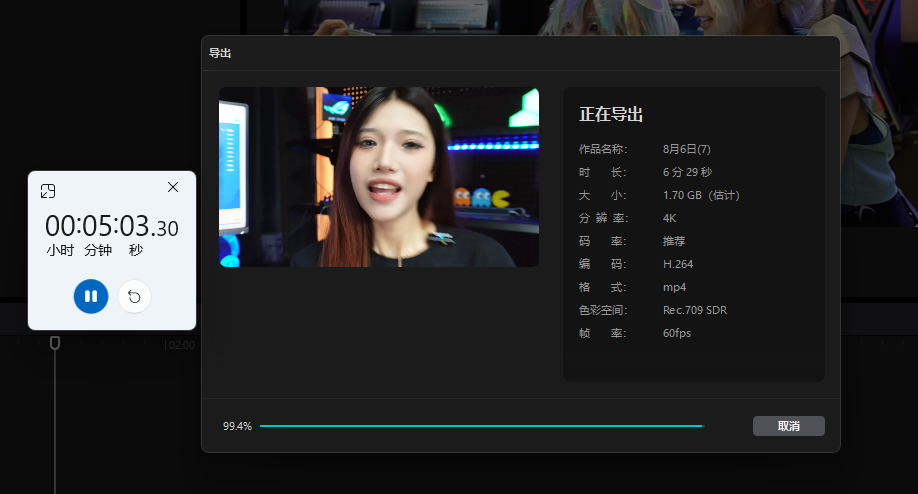This screenshot has width=918, height=494.
Task: Cancel the export with 取消 button
Action: click(x=789, y=426)
